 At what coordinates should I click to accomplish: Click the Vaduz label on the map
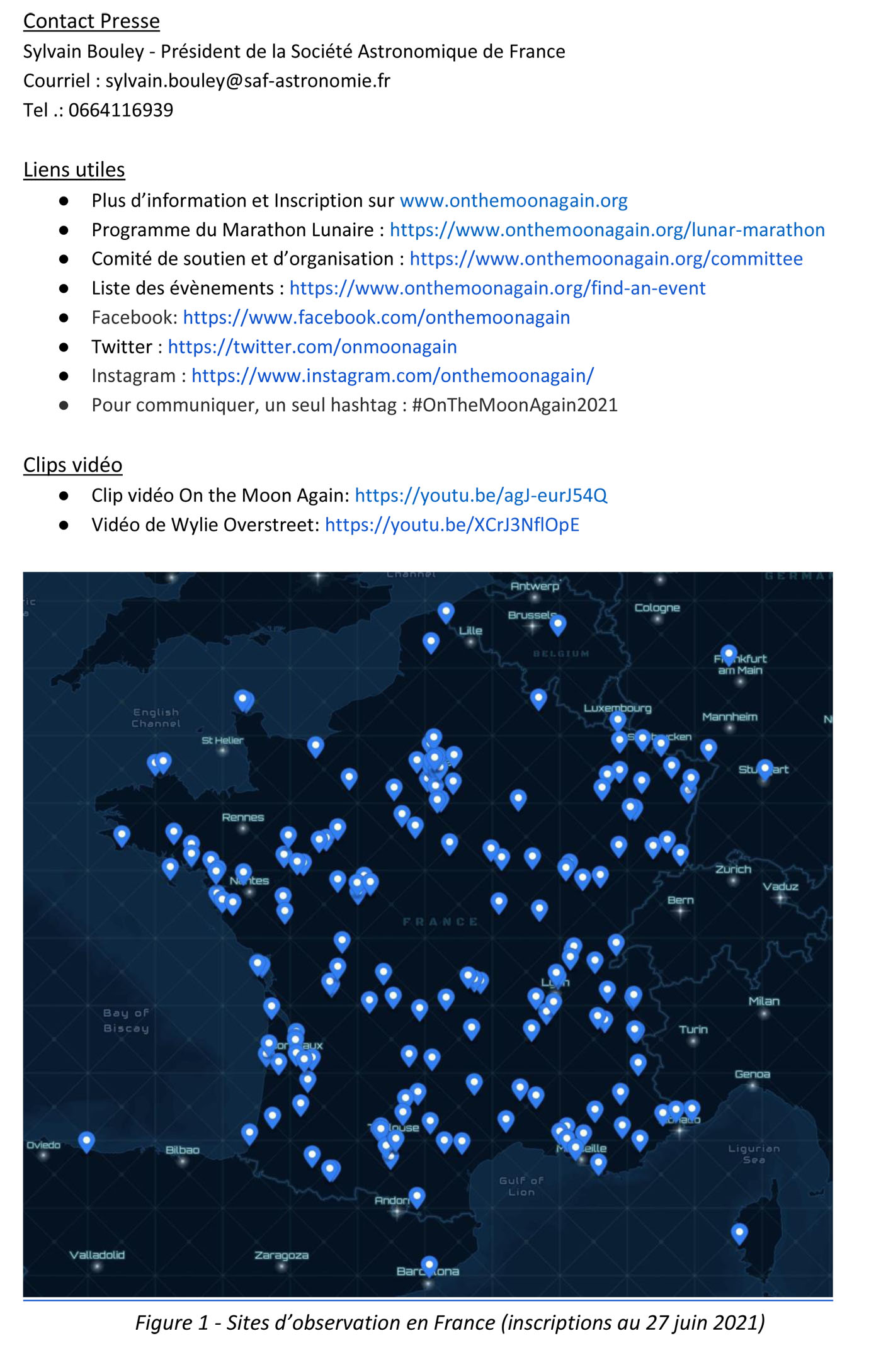[x=780, y=887]
